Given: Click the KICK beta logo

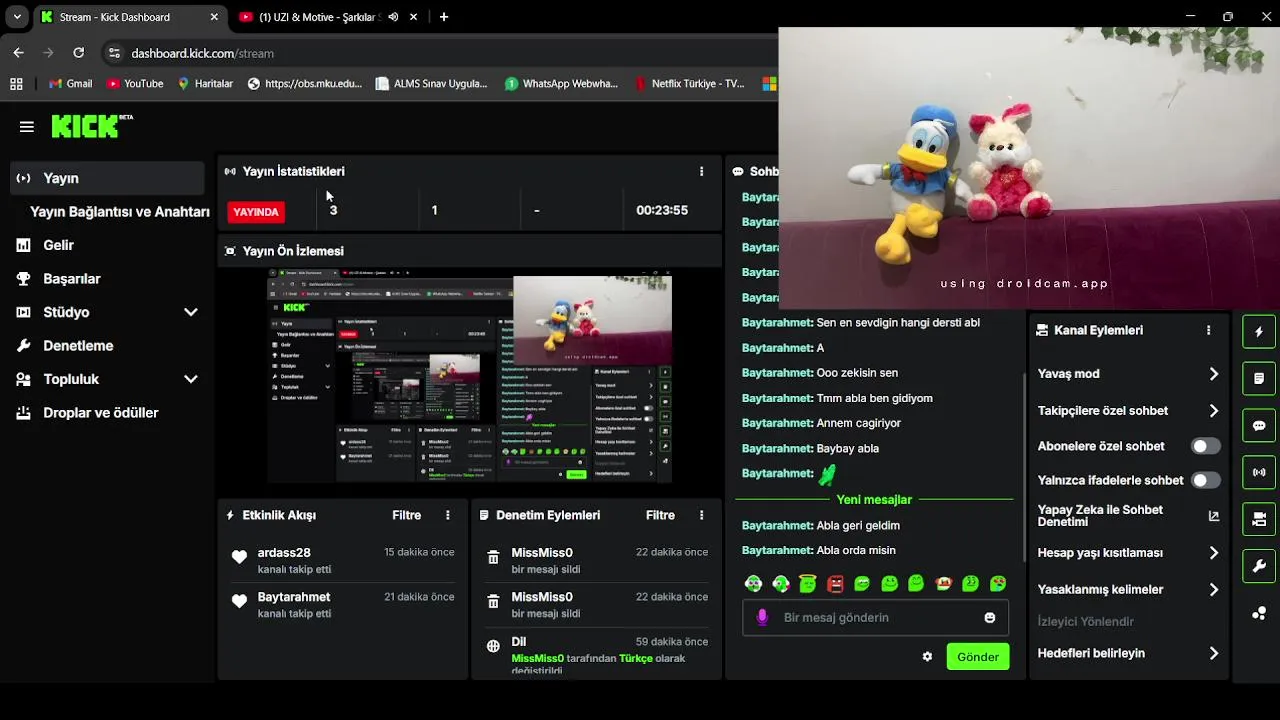Looking at the screenshot, I should pos(92,126).
